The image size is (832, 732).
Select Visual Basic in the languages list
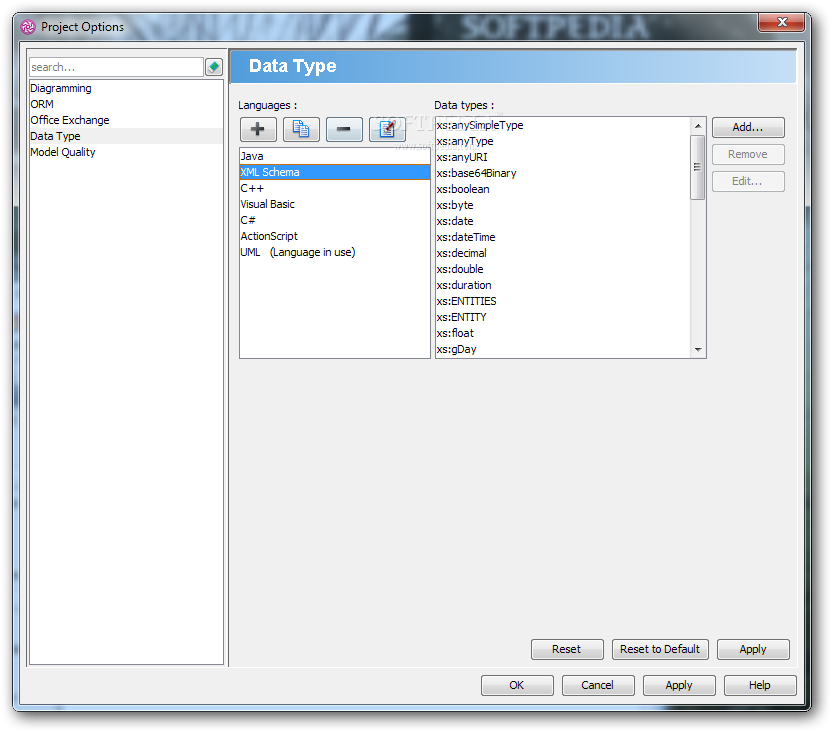[334, 204]
